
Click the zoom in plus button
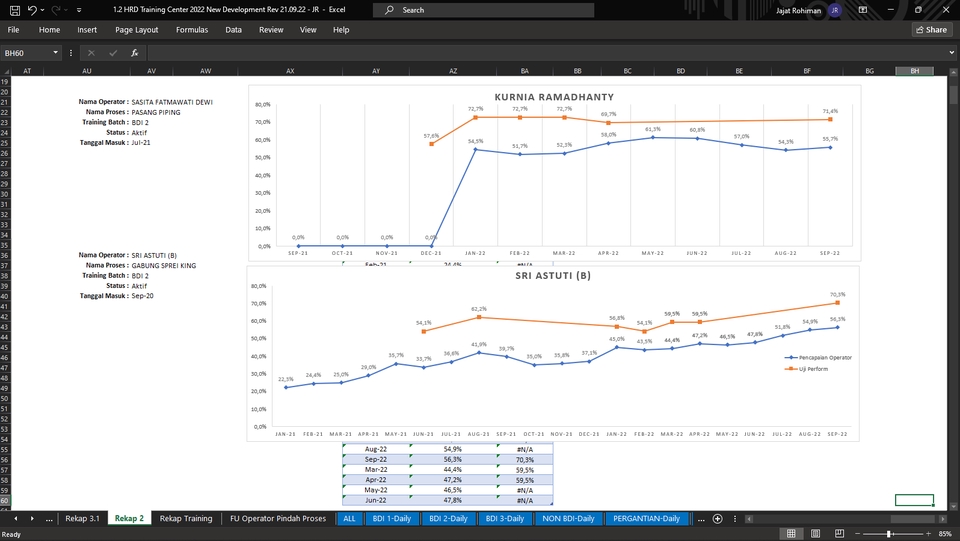pyautogui.click(x=928, y=534)
